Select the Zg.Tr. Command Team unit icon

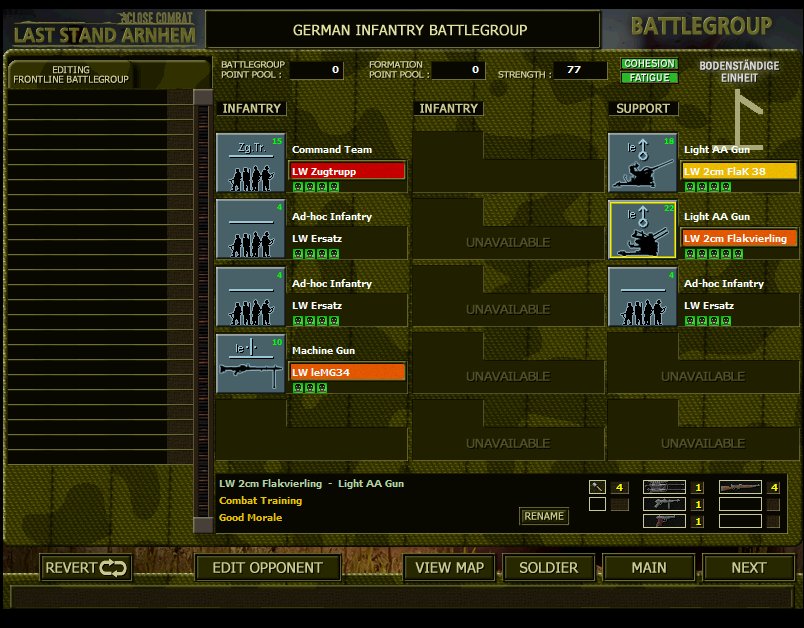coord(251,163)
